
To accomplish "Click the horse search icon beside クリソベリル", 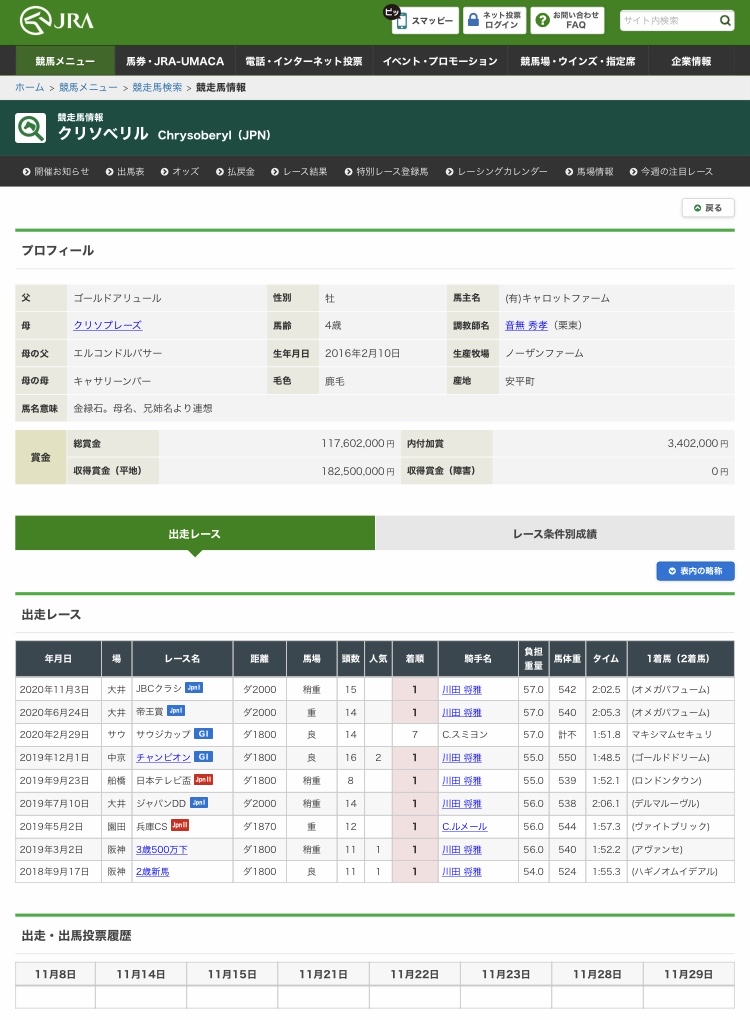I will click(x=30, y=127).
